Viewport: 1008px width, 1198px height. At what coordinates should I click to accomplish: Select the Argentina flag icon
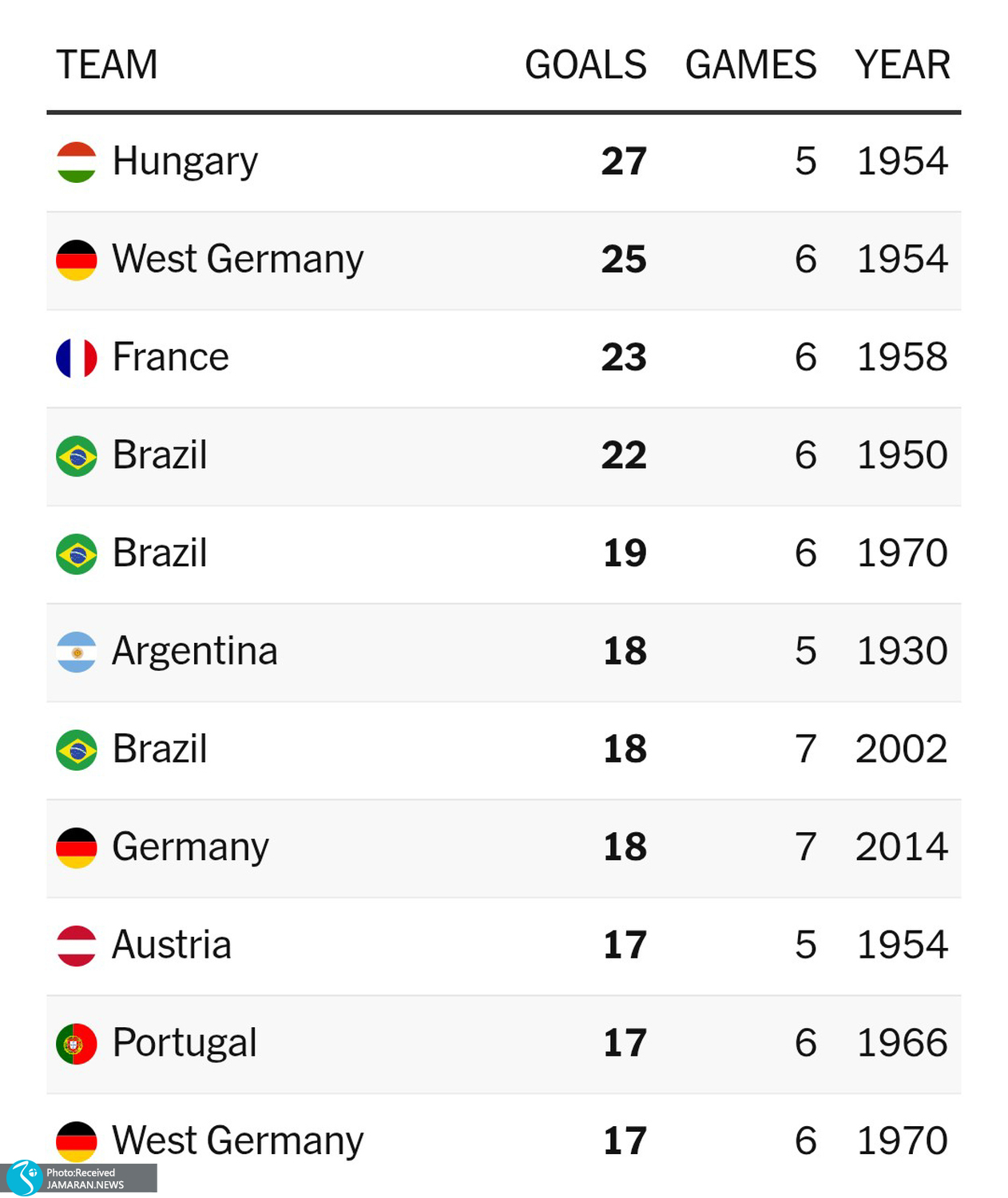click(77, 652)
